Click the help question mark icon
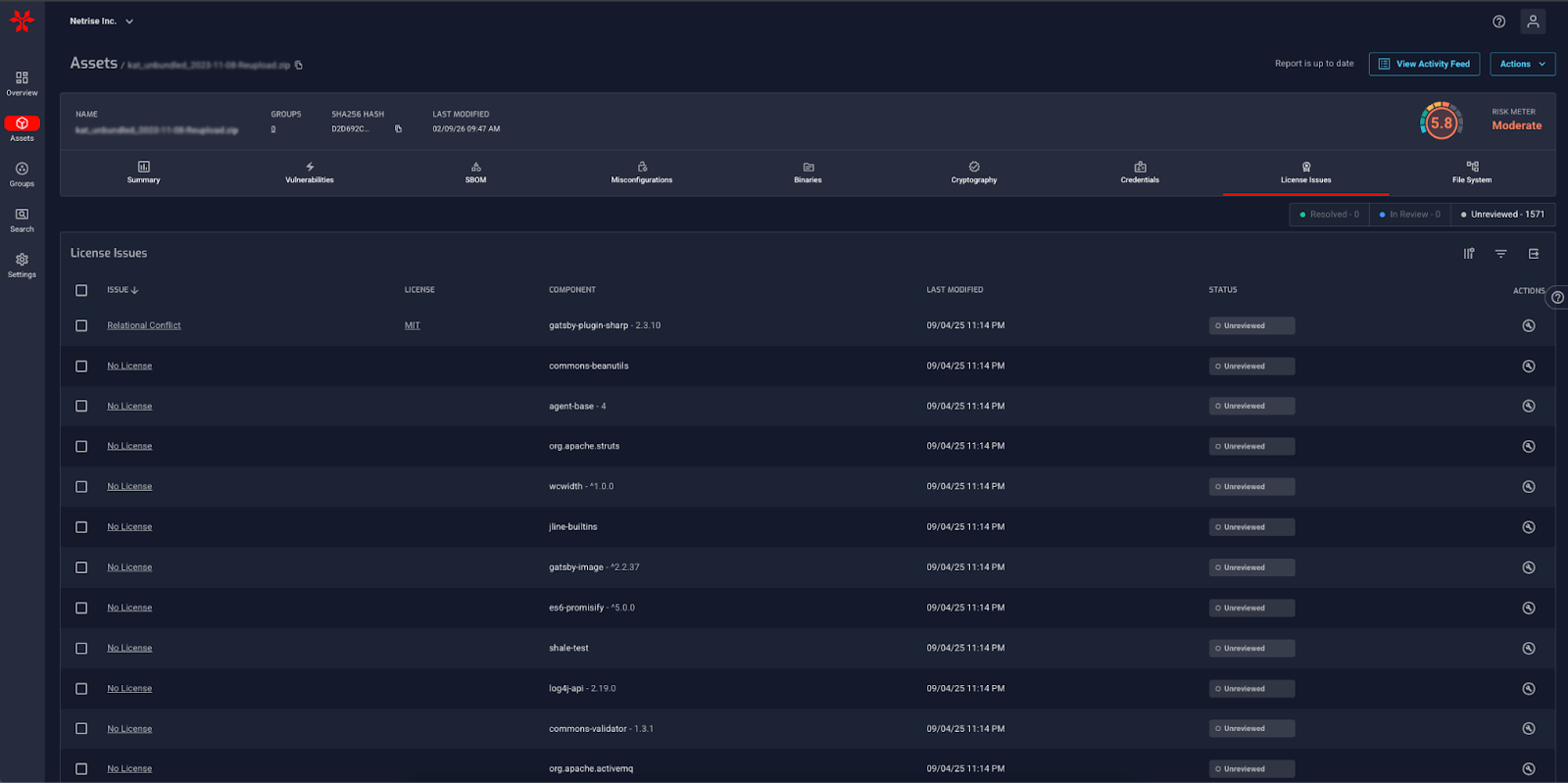The image size is (1568, 783). [1498, 22]
